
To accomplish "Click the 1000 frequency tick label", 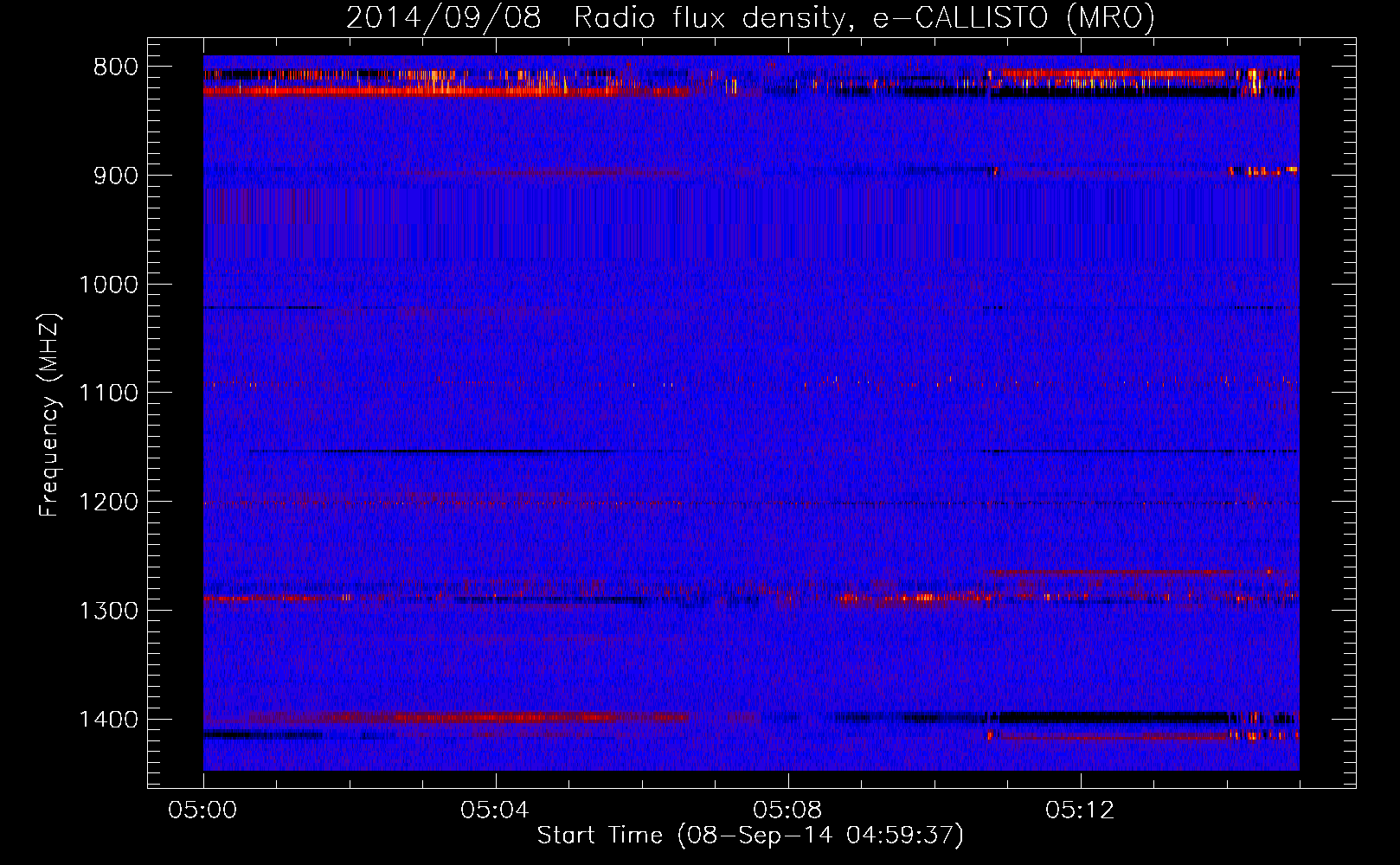I will pyautogui.click(x=108, y=285).
